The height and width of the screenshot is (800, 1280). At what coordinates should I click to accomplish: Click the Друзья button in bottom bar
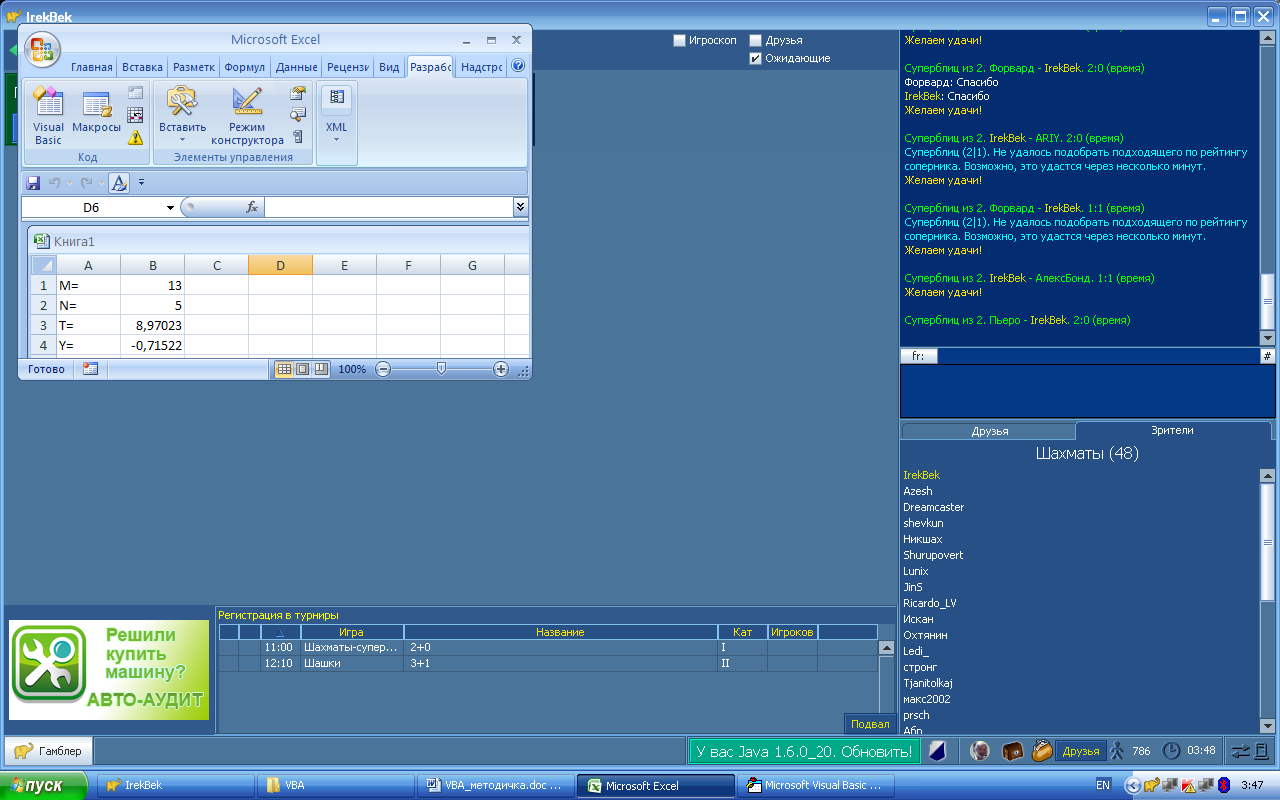click(1081, 750)
